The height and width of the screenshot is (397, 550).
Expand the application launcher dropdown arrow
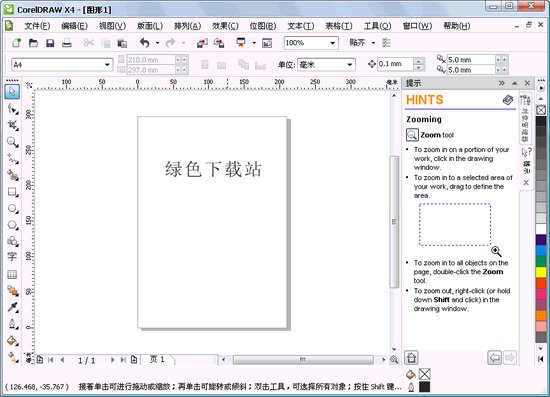[254, 43]
